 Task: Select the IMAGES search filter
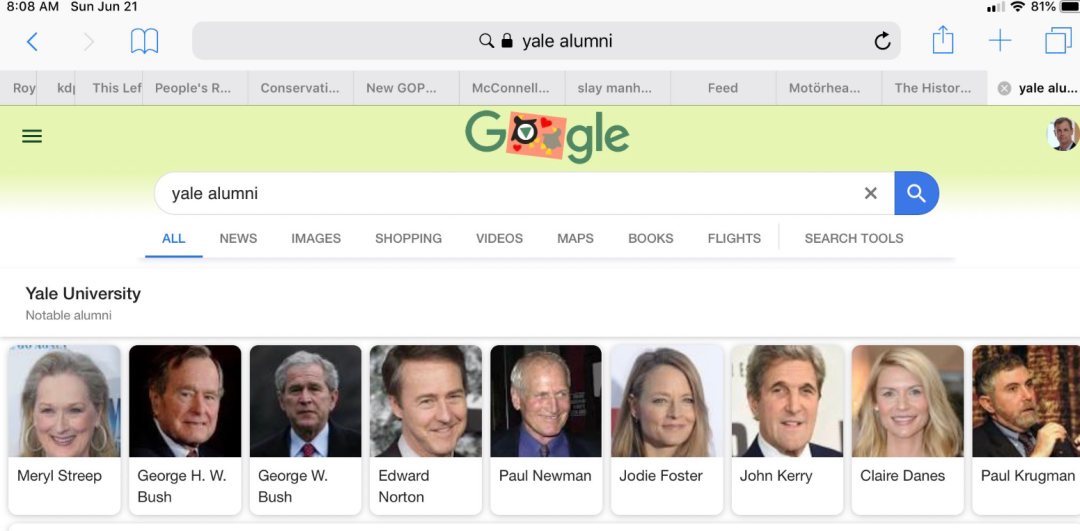tap(315, 238)
